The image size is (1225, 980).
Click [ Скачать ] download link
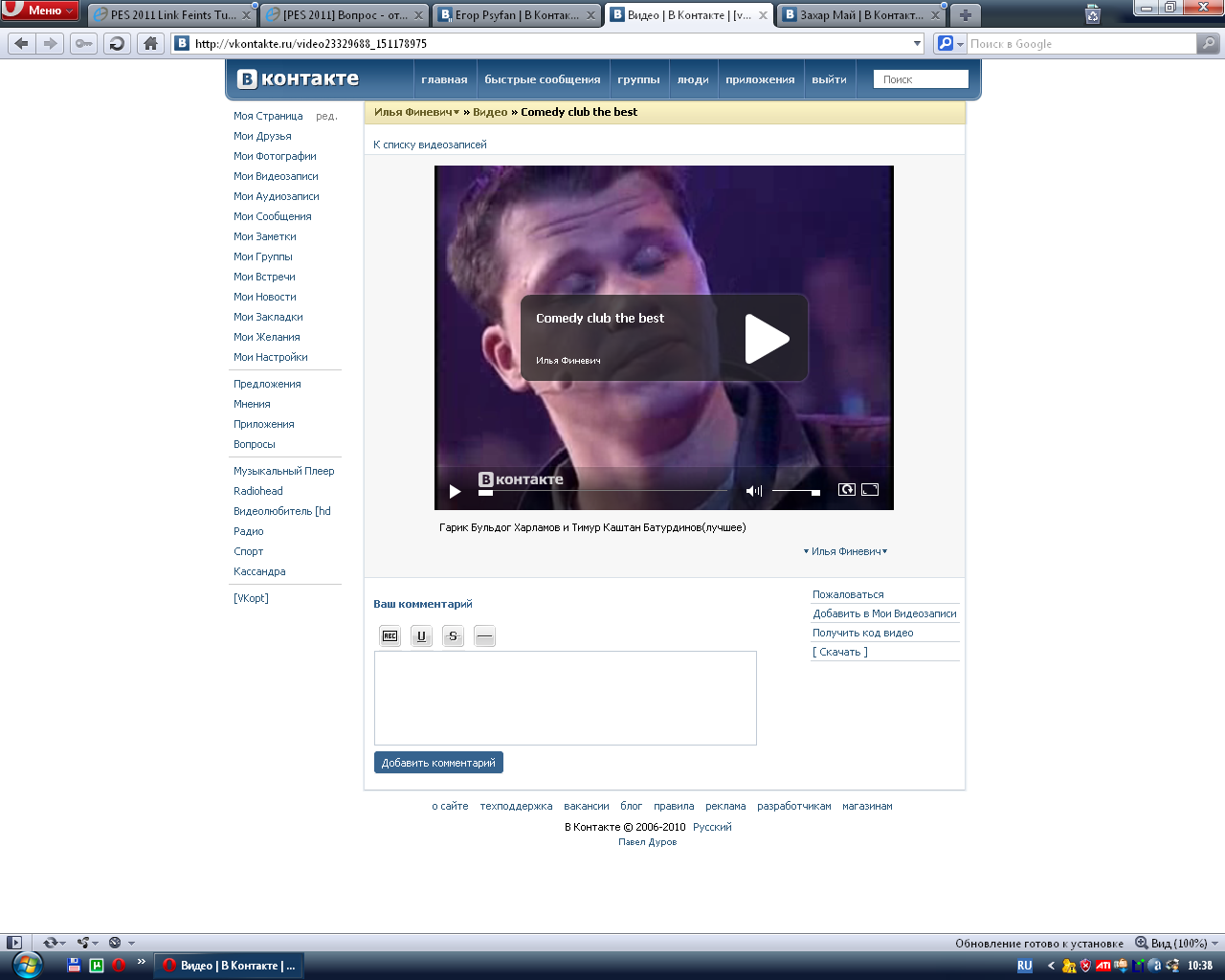coord(839,652)
